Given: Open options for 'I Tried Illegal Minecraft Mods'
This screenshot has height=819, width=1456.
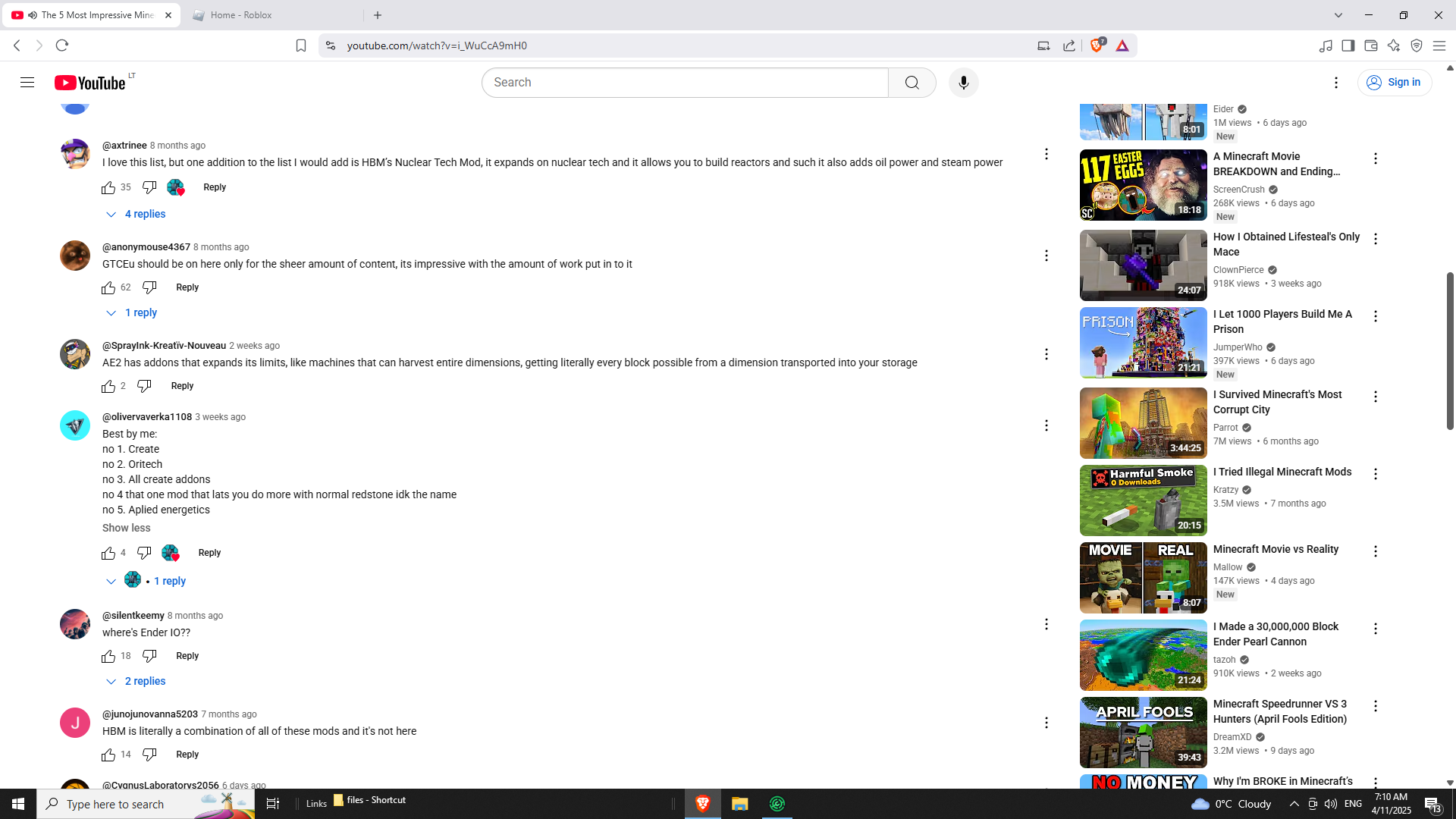Looking at the screenshot, I should point(1375,474).
